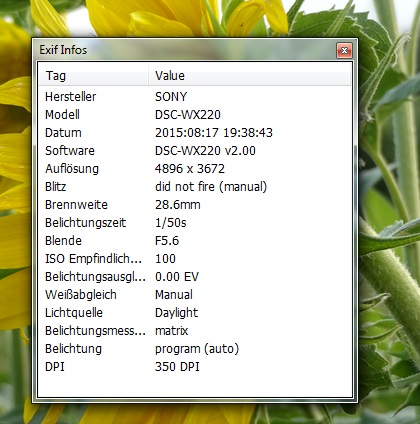Select the Datum row

[195, 133]
